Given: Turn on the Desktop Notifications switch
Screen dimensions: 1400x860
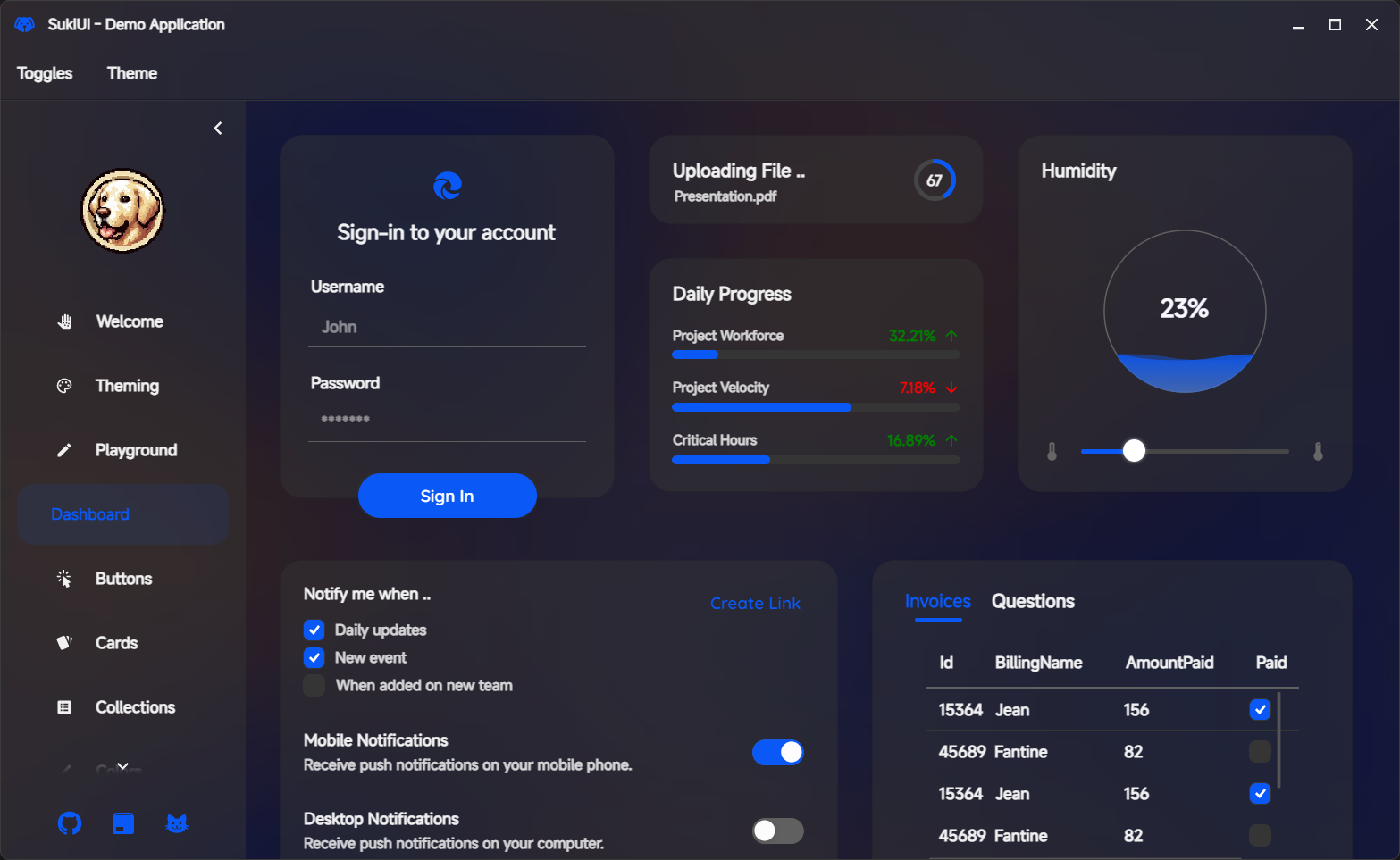Looking at the screenshot, I should tap(778, 831).
